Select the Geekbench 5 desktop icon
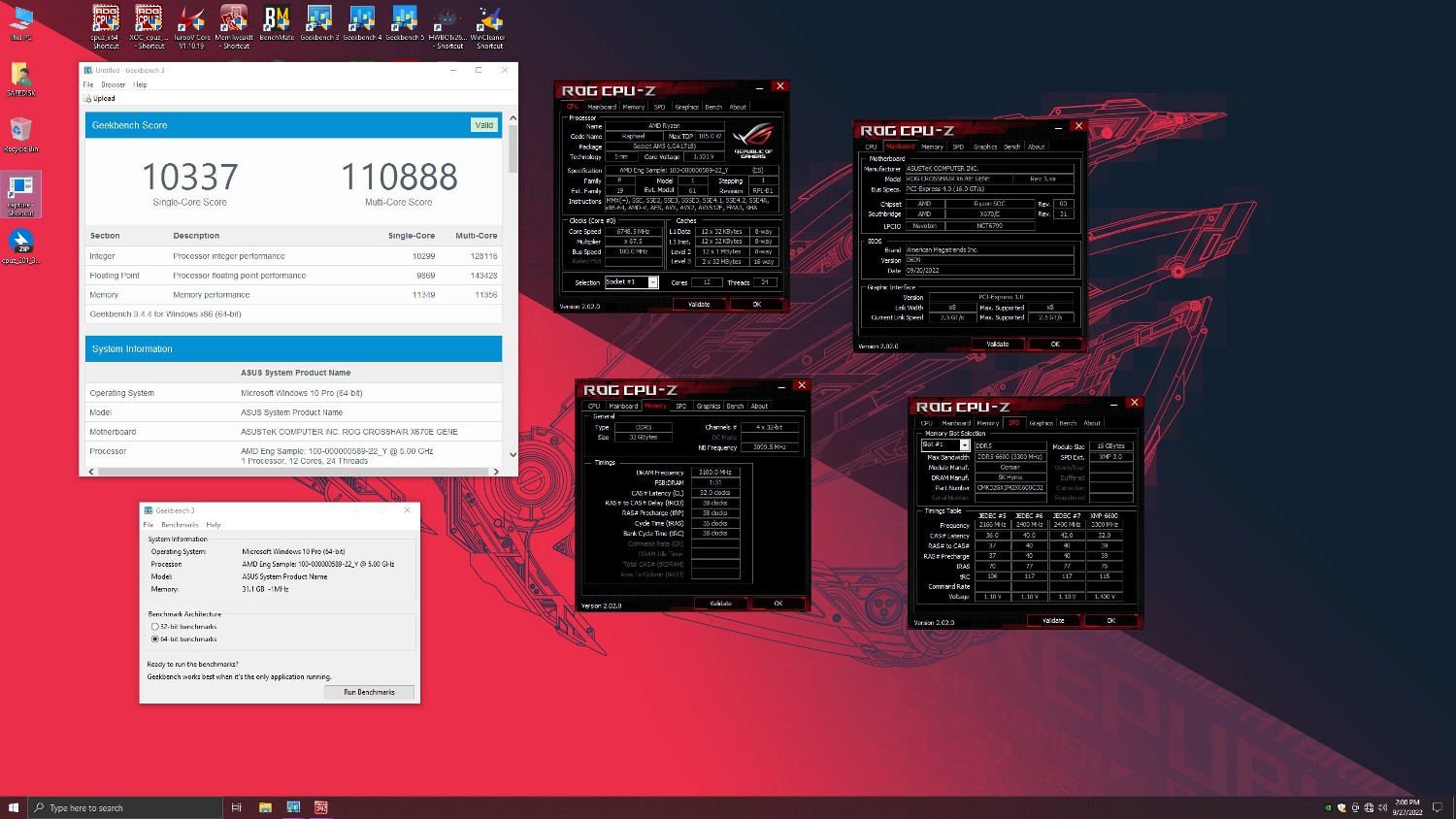The height and width of the screenshot is (819, 1456). click(x=405, y=23)
